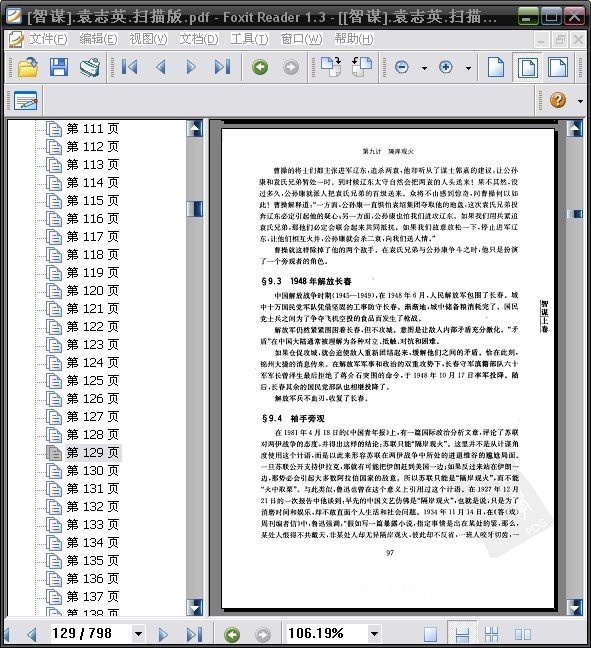Select bookmark 第 128 页
The image size is (591, 648).
(x=93, y=434)
